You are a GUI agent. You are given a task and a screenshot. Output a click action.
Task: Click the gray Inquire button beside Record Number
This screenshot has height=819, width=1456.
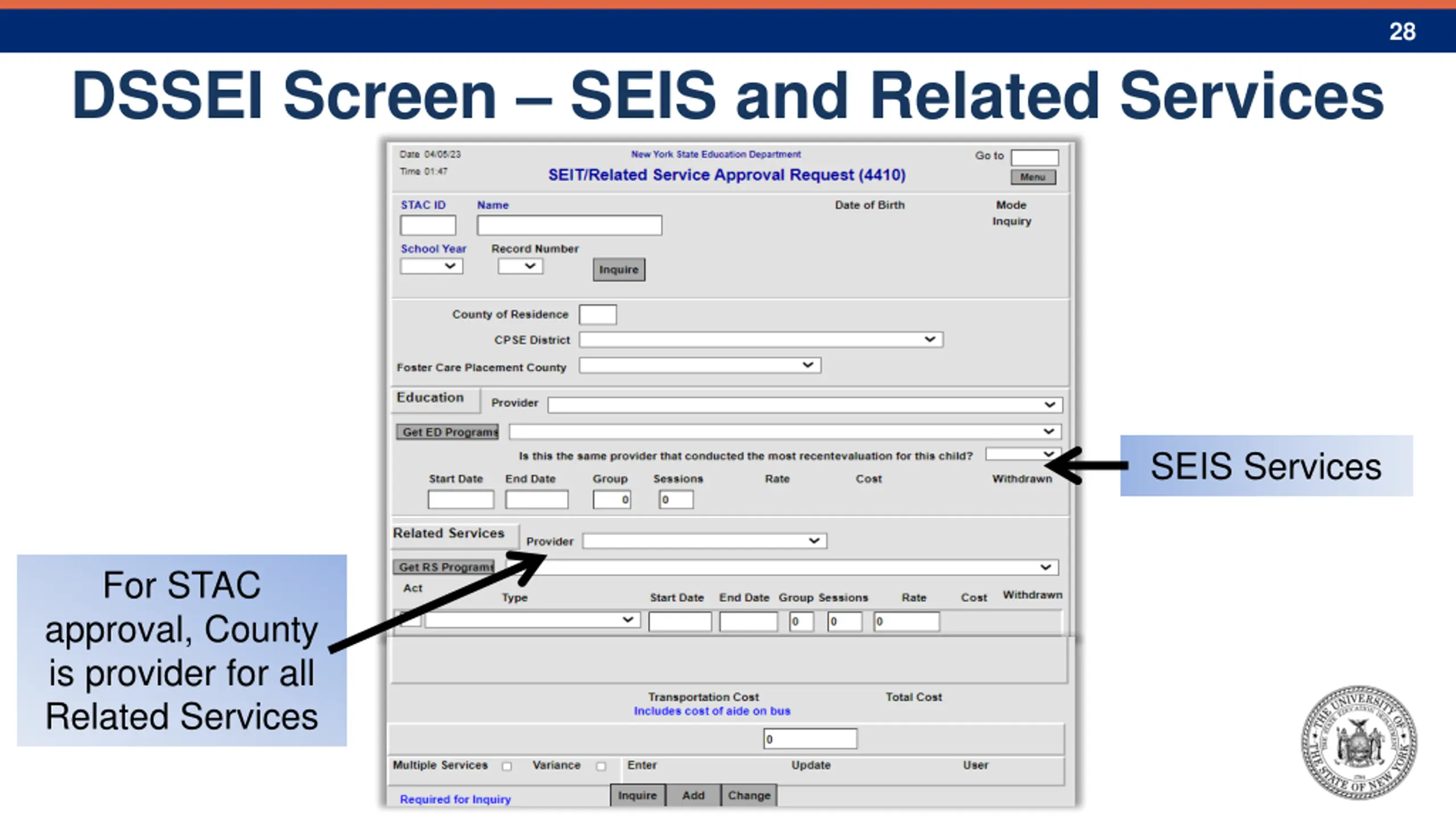[619, 270]
